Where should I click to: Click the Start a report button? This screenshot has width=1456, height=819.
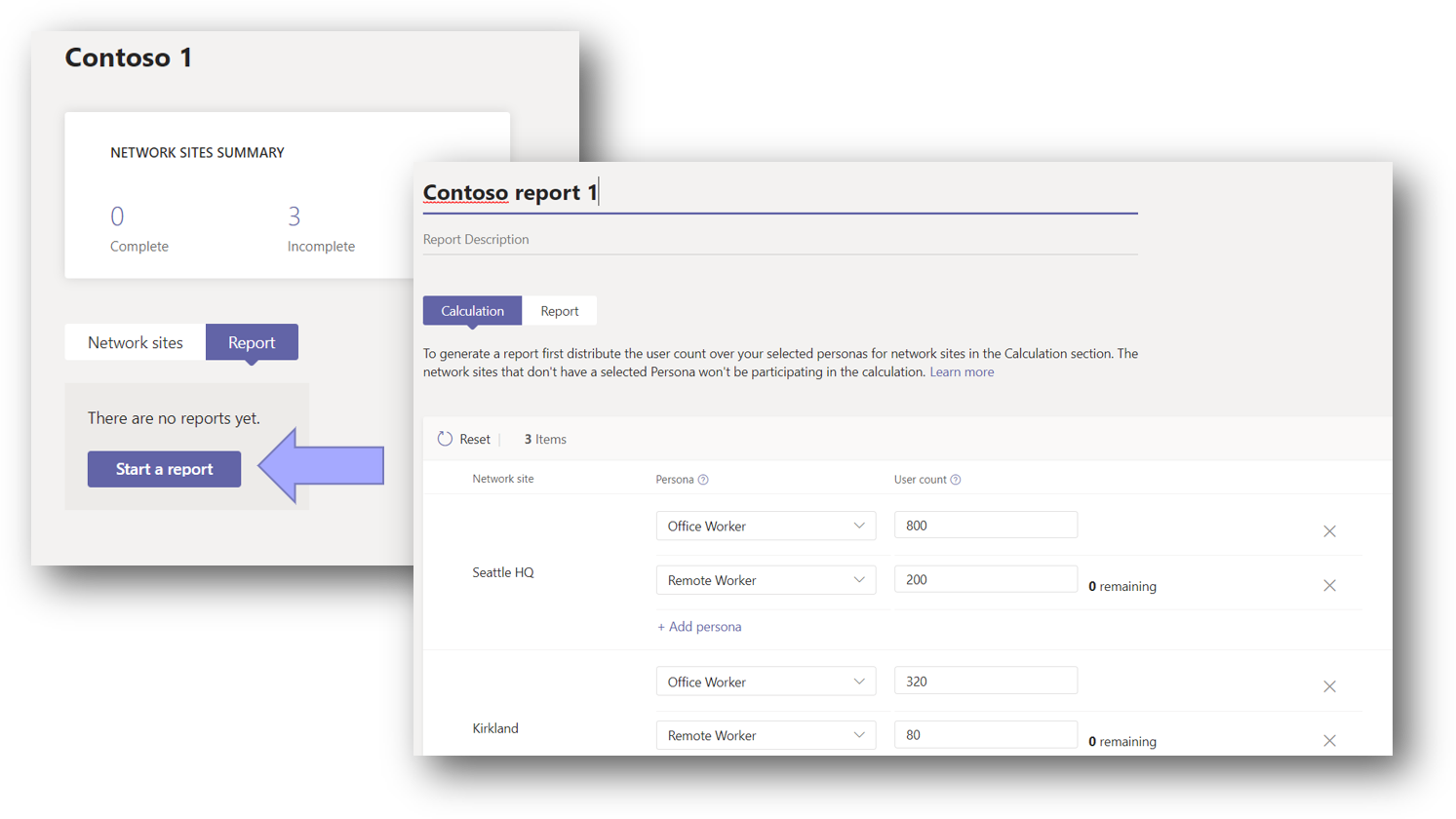coord(164,469)
